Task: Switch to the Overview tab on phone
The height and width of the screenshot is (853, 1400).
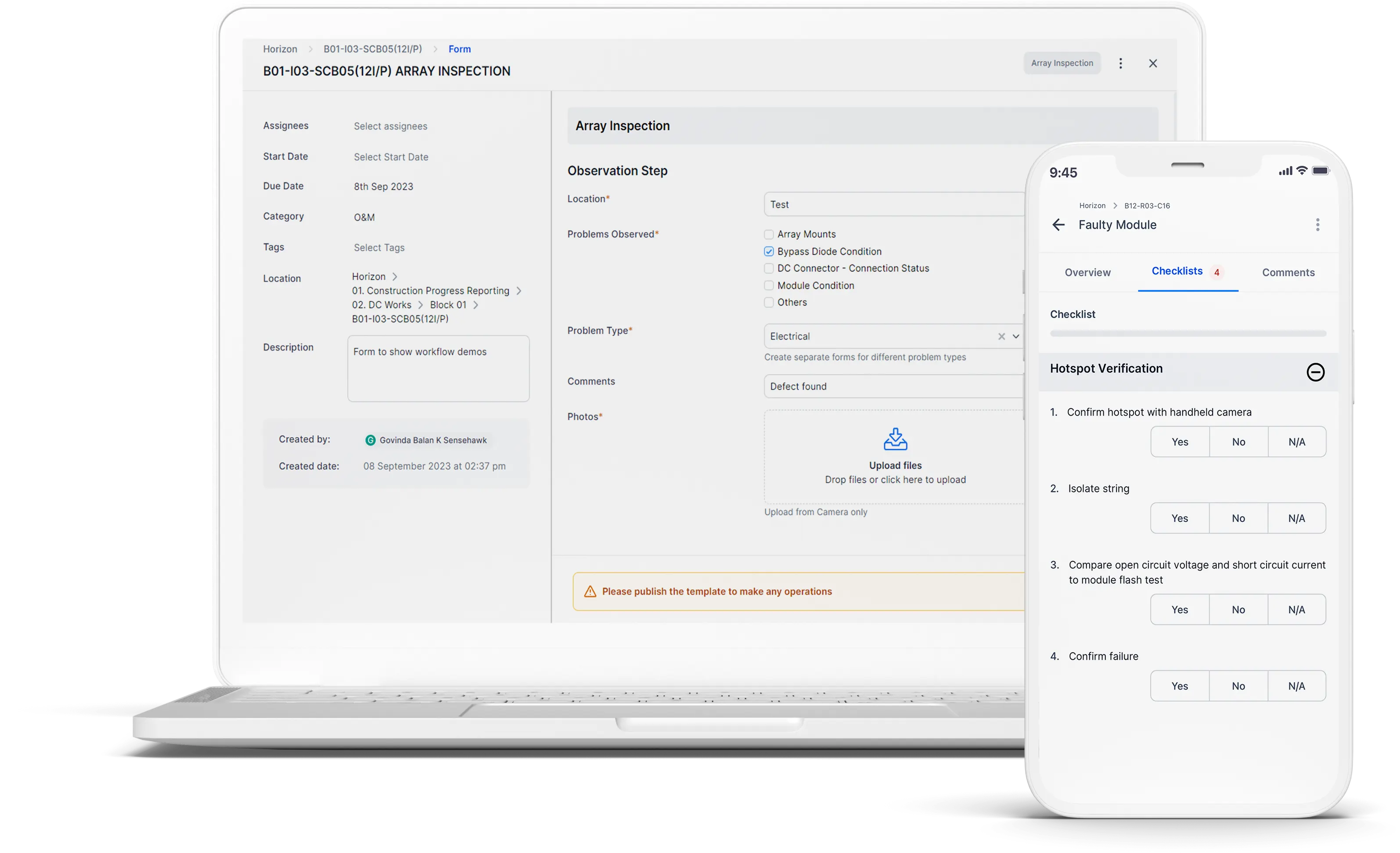Action: 1087,272
